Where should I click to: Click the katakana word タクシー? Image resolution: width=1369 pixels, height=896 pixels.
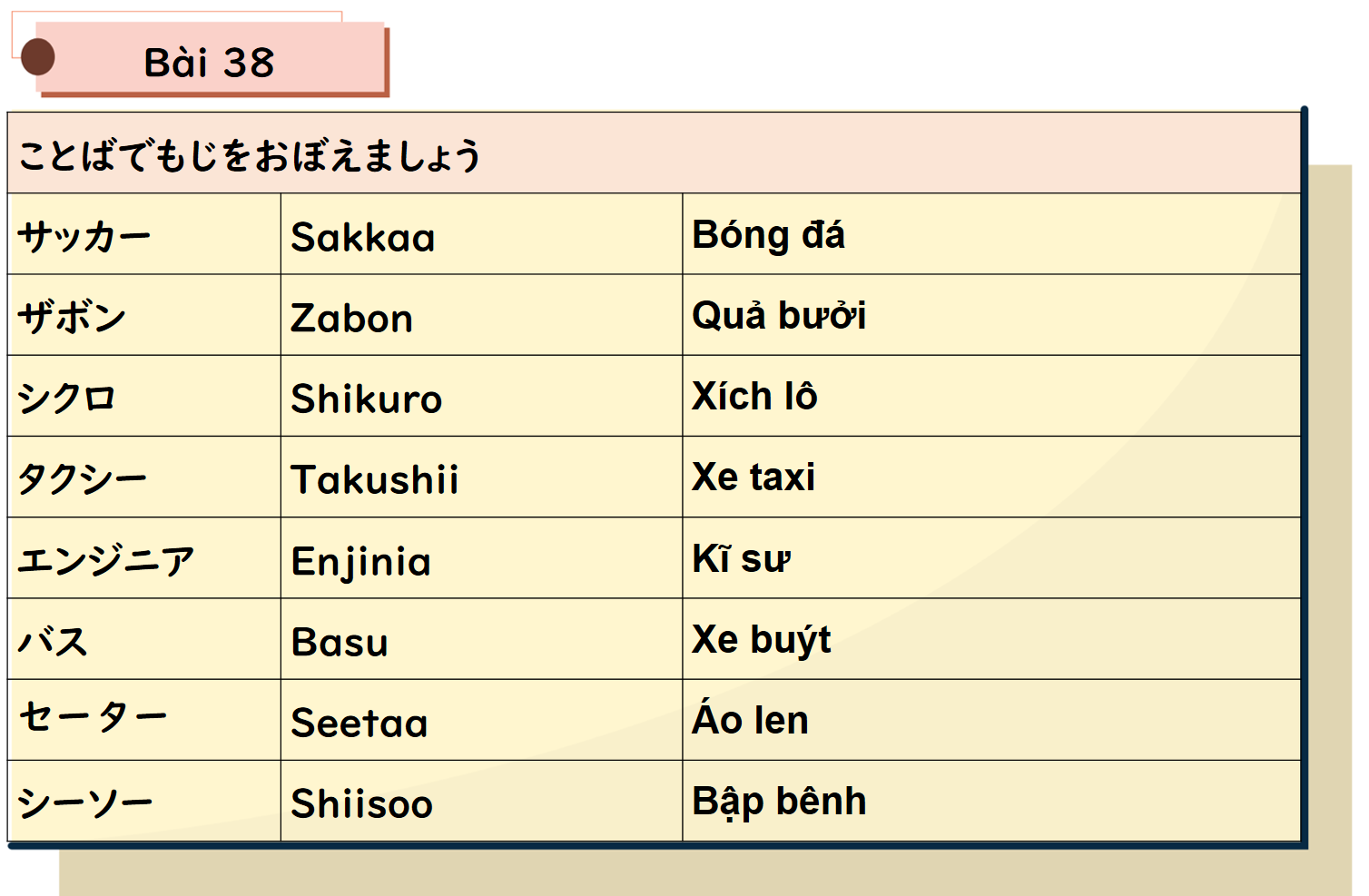tap(82, 479)
